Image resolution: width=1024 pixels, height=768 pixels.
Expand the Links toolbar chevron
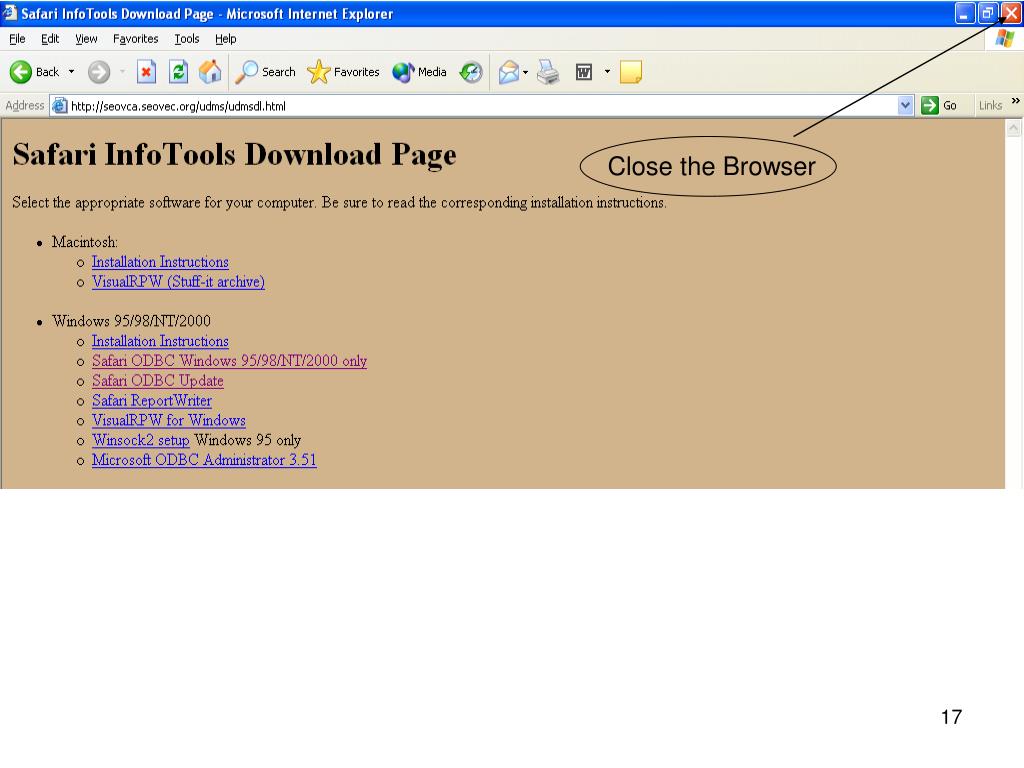point(1016,101)
